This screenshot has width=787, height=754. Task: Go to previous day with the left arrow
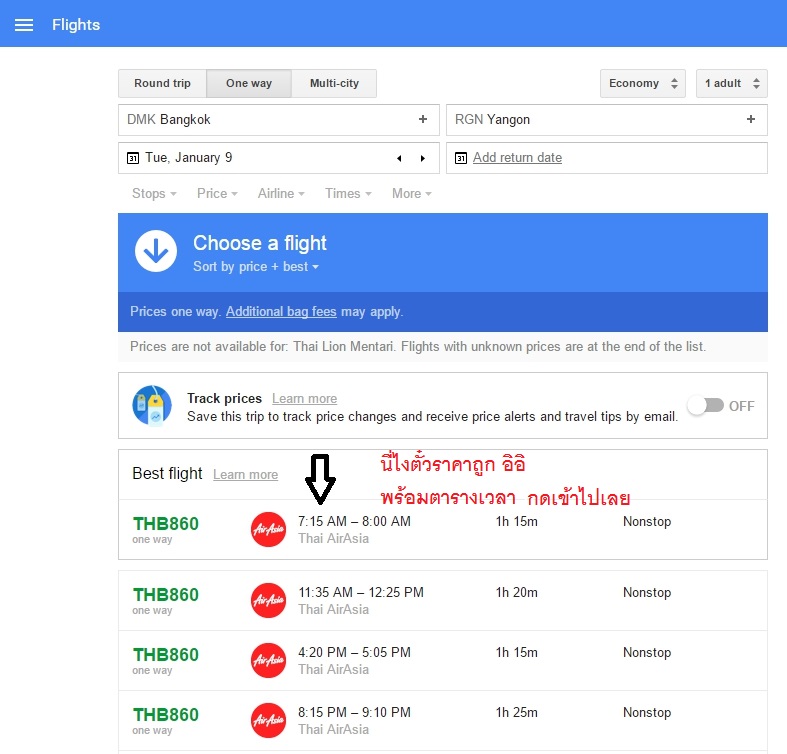(x=399, y=158)
